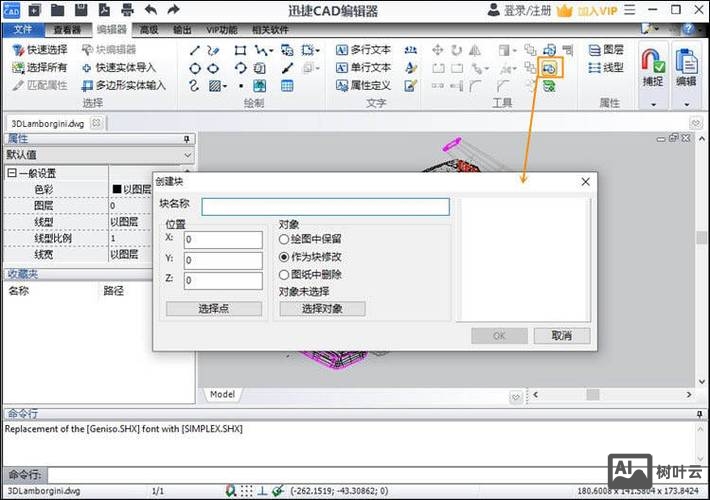Screen dimensions: 710x500
Task: Click the Select Point button
Action: pyautogui.click(x=214, y=309)
